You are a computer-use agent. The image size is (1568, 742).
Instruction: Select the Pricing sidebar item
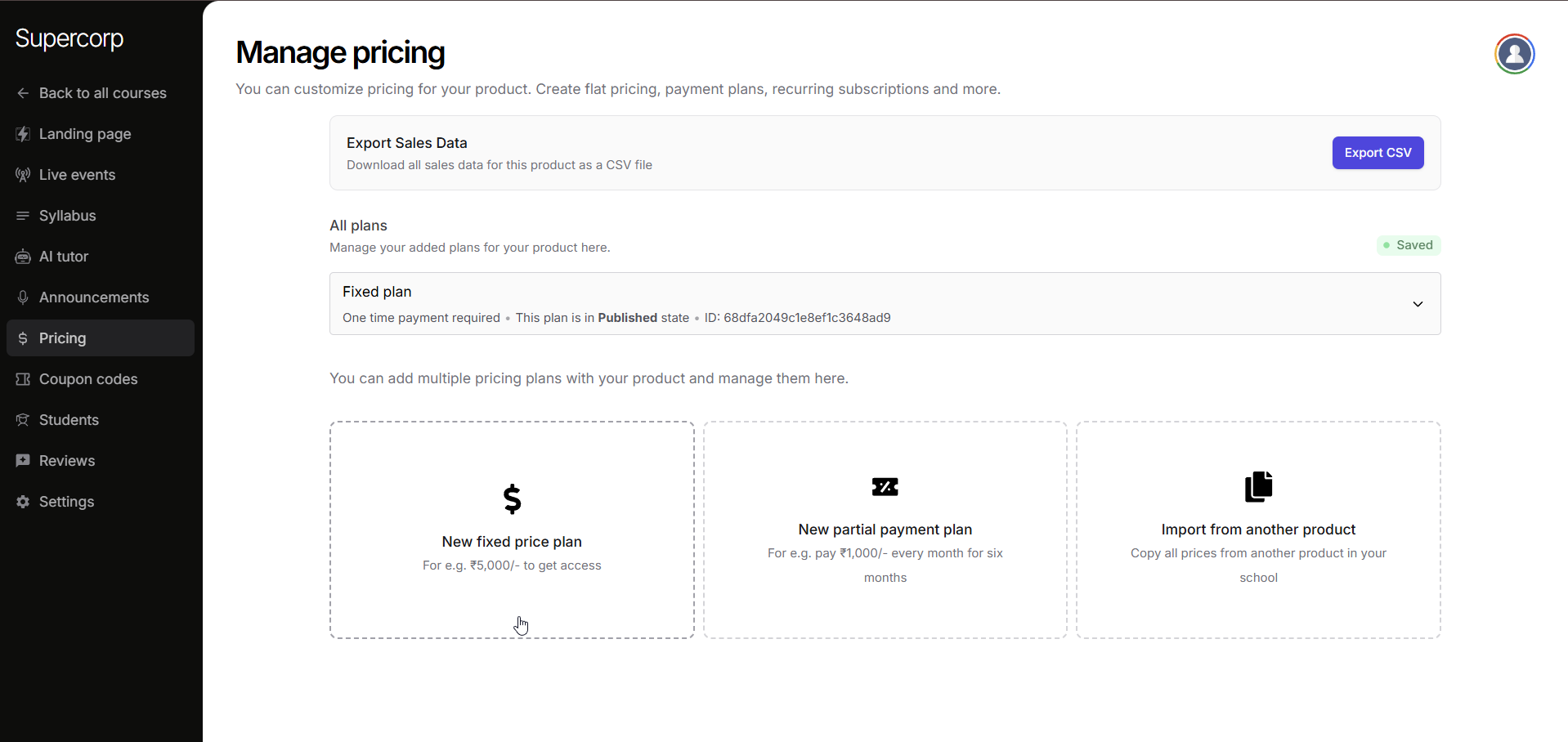pyautogui.click(x=63, y=338)
